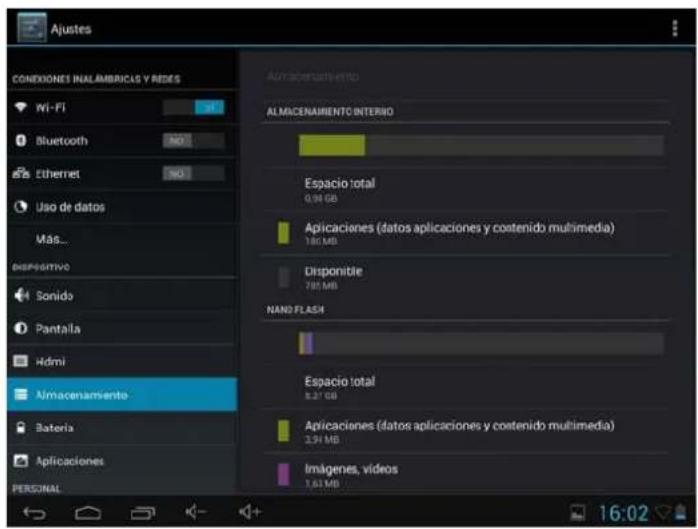Click the Bluetooth icon
This screenshot has width=698, height=529.
[20, 140]
